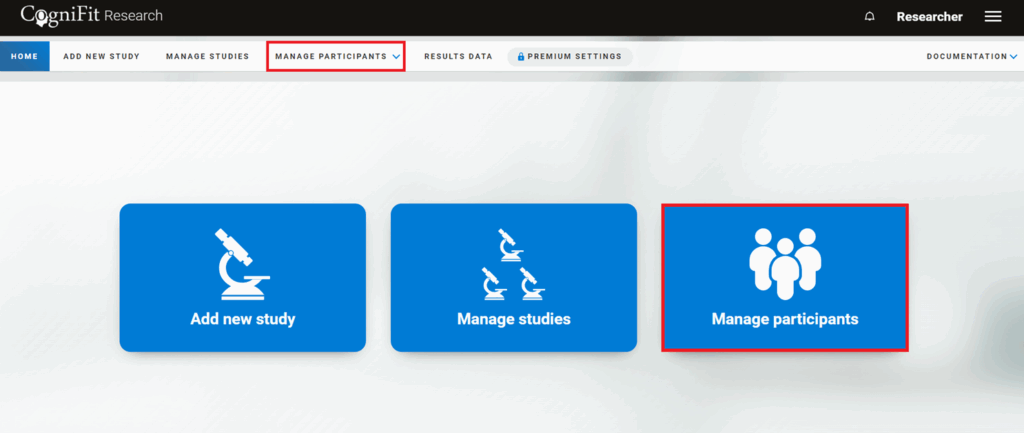The image size is (1024, 433).
Task: Click the CogniFit Research logo
Action: click(91, 16)
